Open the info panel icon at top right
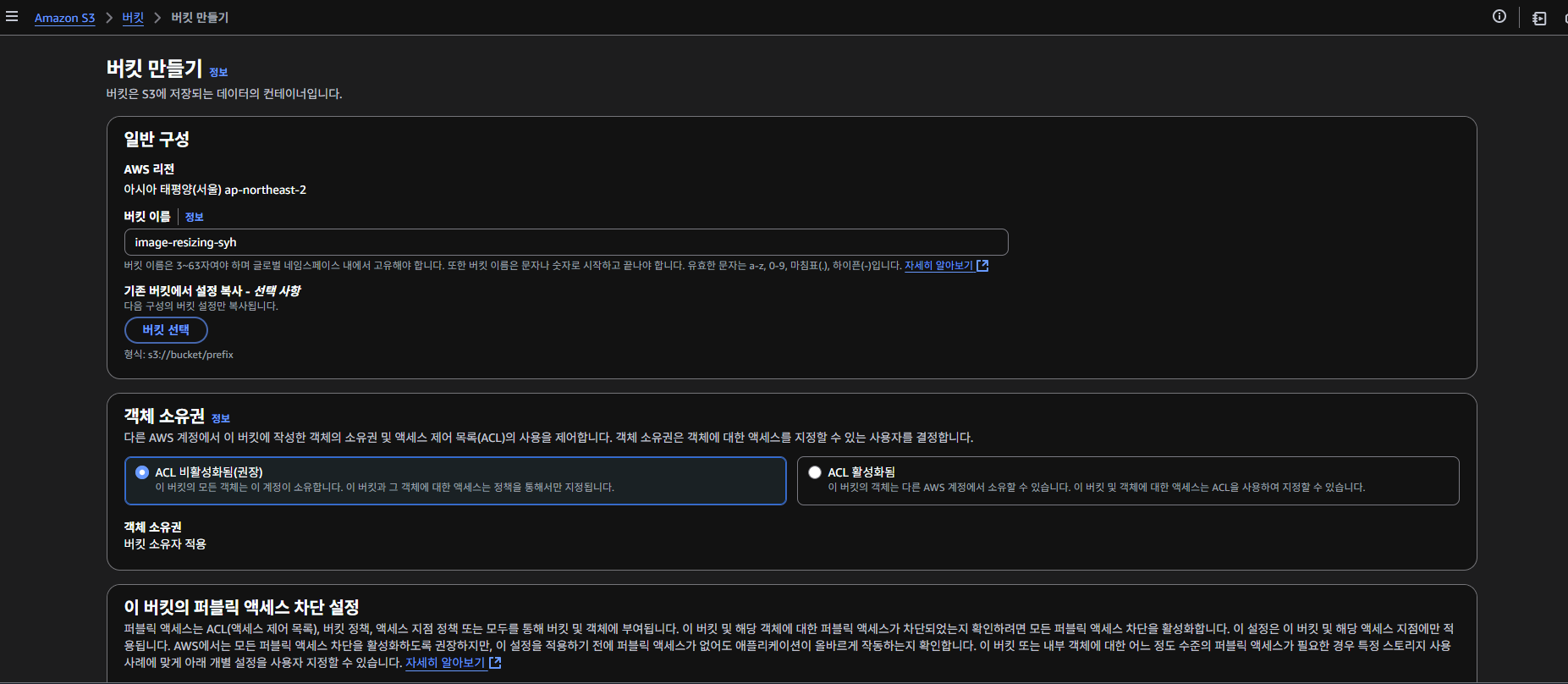 click(1499, 17)
